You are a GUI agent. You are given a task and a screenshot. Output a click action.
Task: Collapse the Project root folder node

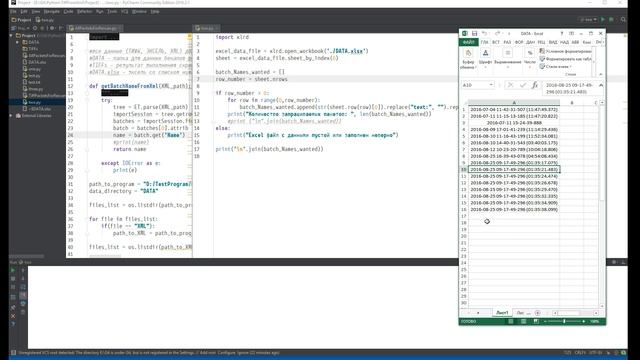[11, 36]
